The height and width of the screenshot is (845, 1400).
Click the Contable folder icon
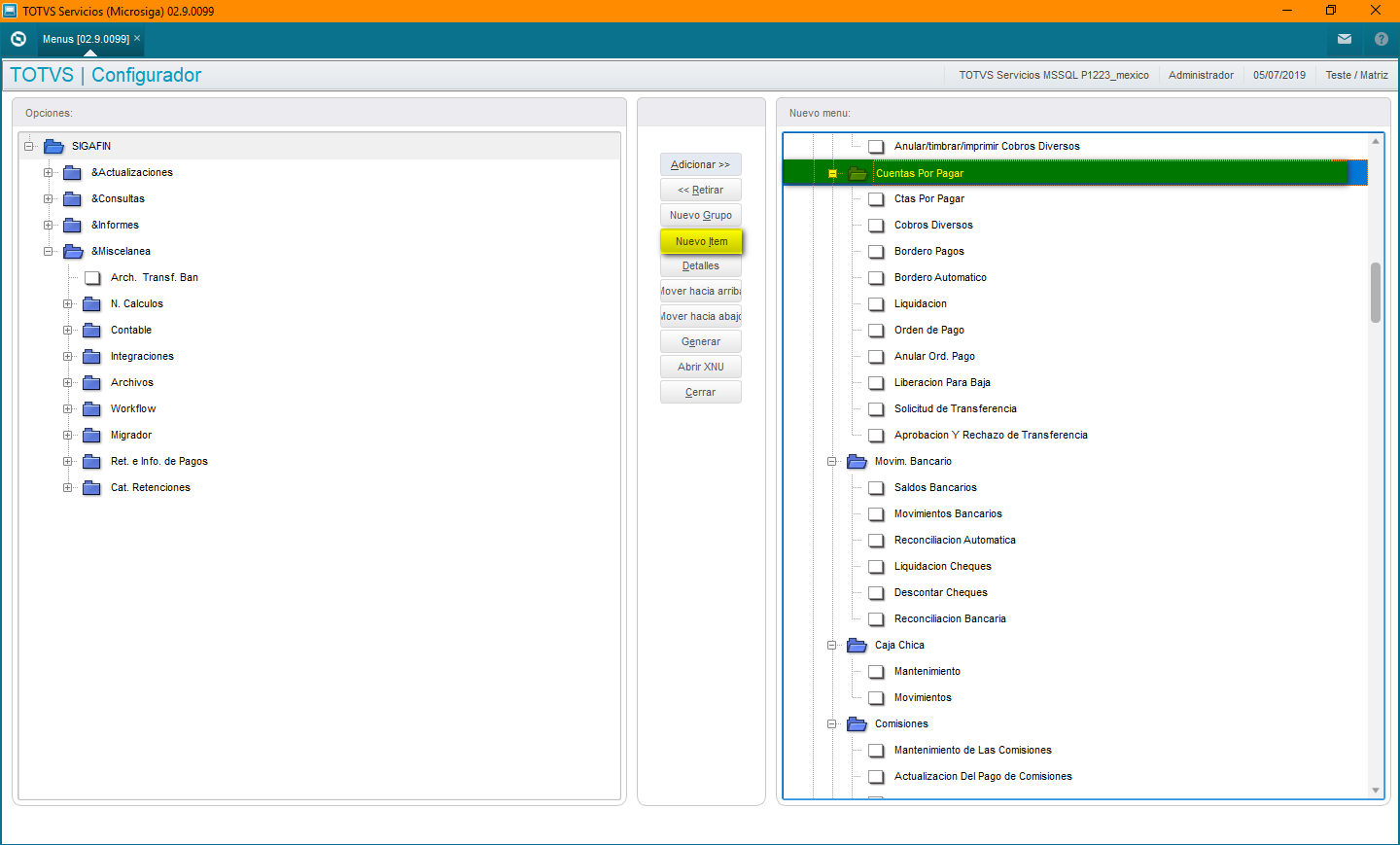(91, 330)
